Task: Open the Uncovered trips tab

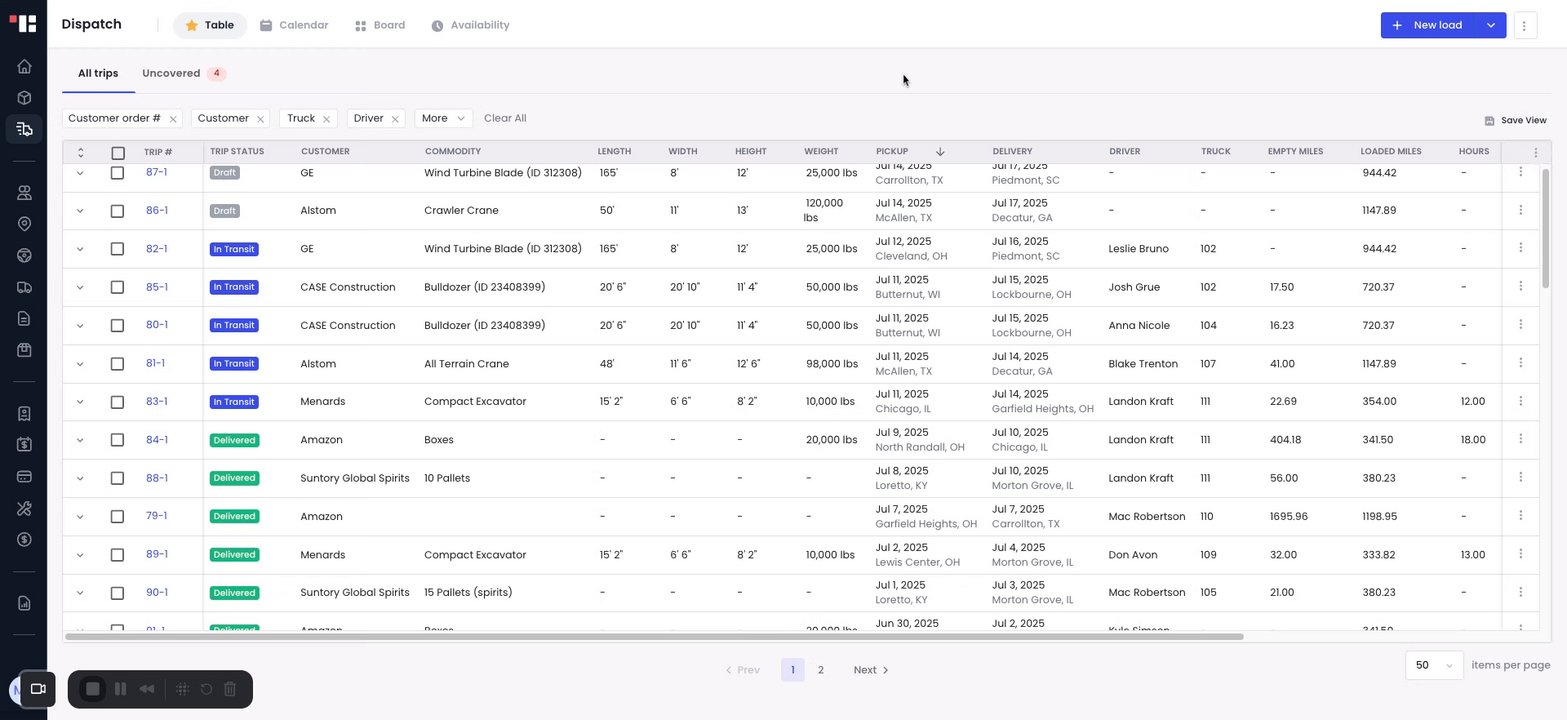Action: [x=184, y=73]
